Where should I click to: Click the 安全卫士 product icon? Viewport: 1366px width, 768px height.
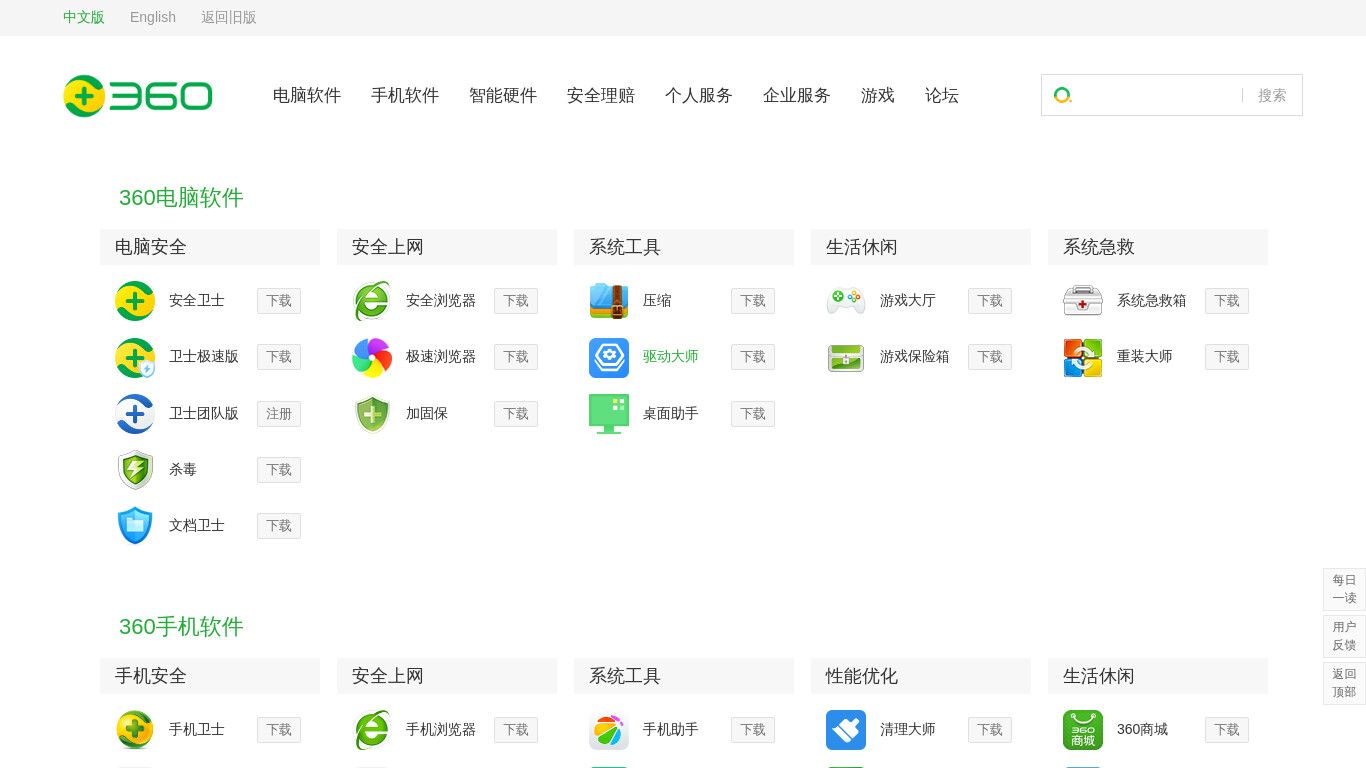point(135,301)
